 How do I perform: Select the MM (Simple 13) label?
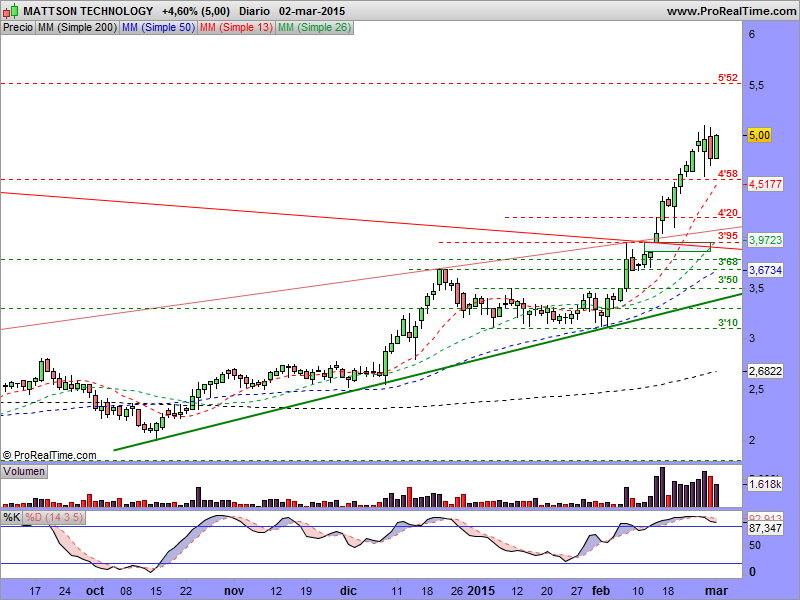(236, 28)
